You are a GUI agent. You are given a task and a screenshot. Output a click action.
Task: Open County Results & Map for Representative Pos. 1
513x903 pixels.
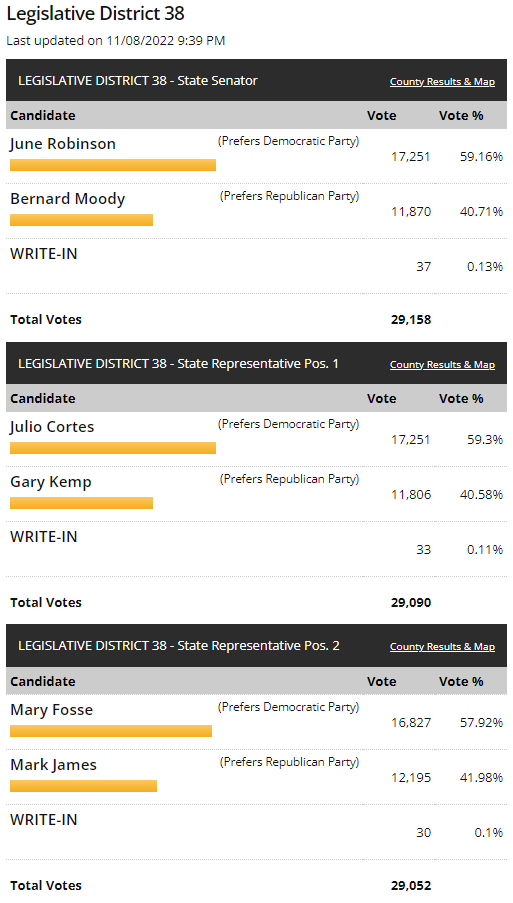(x=442, y=364)
